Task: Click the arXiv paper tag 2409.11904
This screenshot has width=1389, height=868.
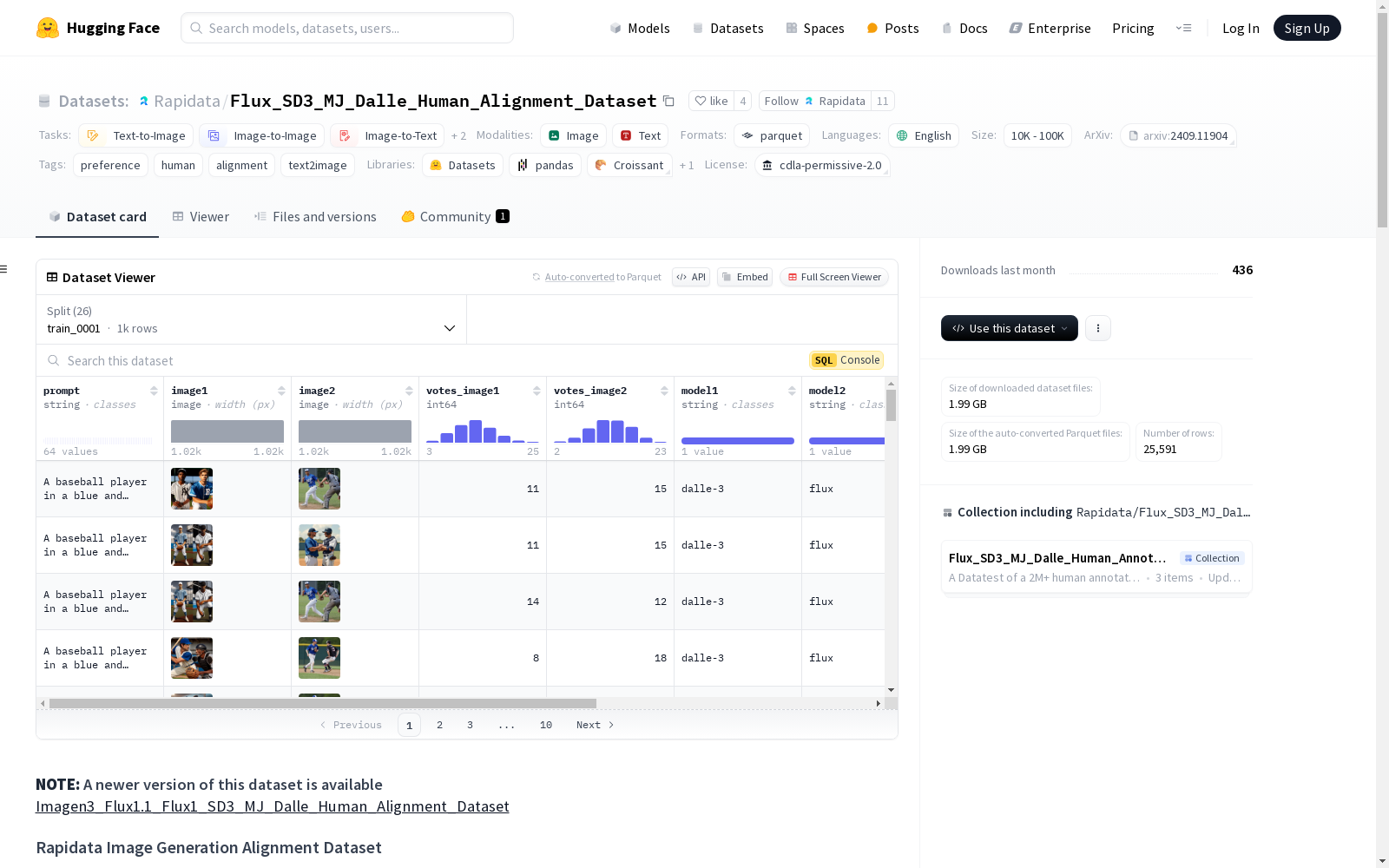Action: point(1178,135)
